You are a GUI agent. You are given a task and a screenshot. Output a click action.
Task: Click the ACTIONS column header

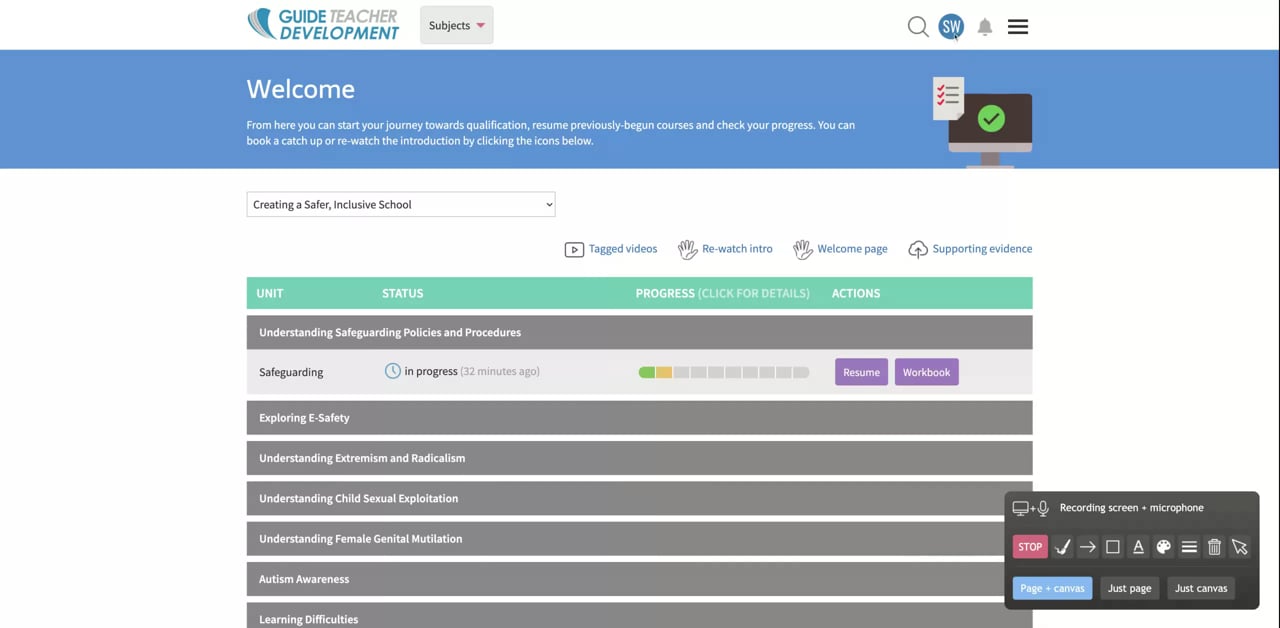coord(856,293)
